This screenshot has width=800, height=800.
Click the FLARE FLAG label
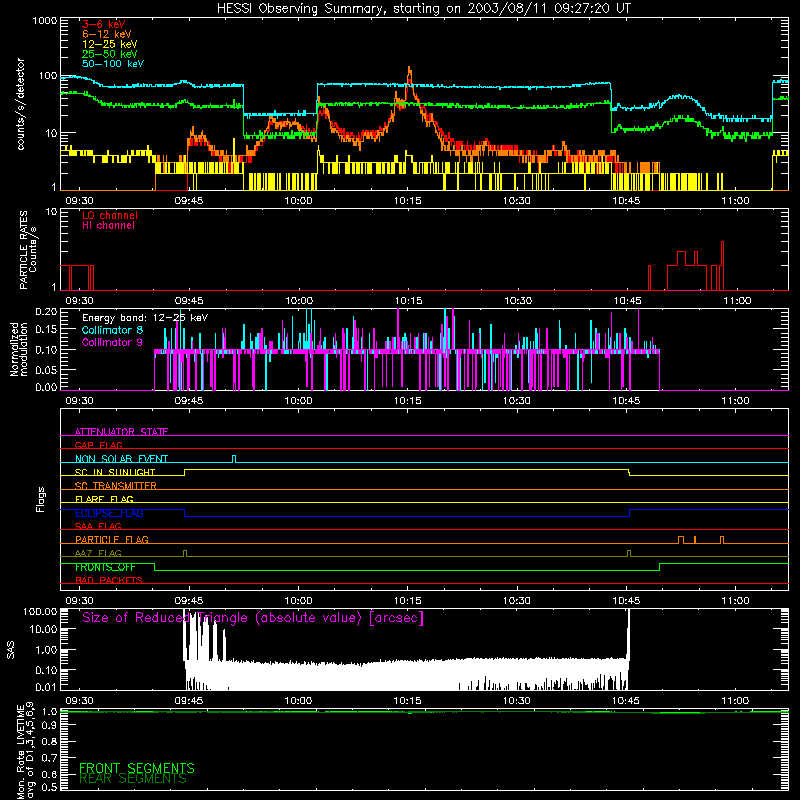104,499
